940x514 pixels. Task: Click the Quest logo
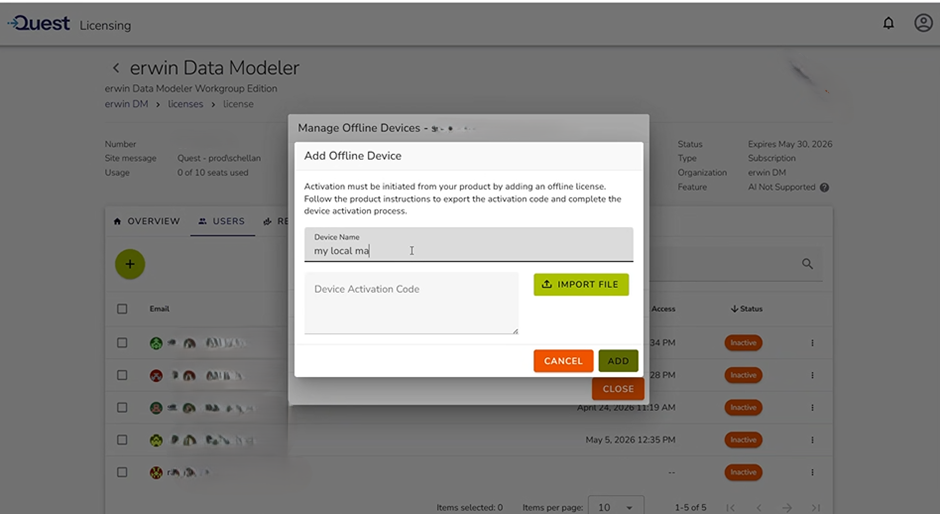coord(39,23)
